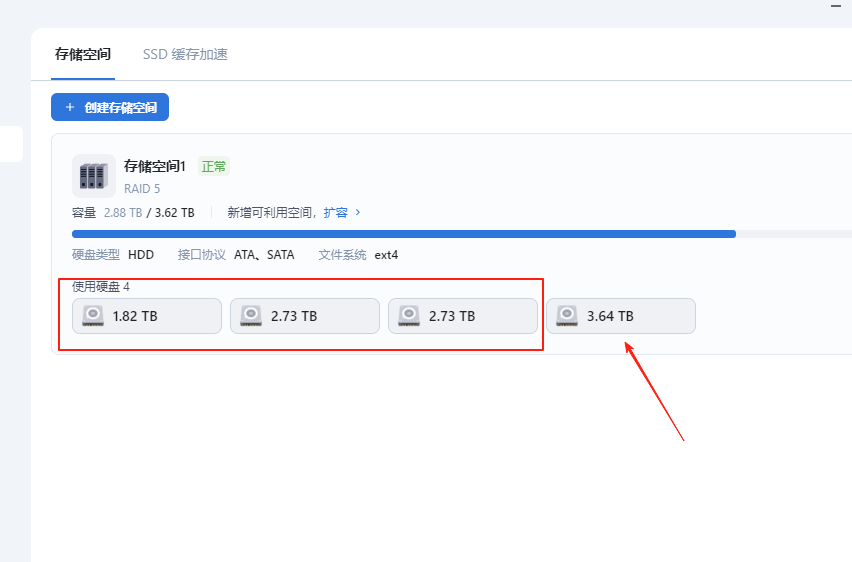Click the HDD disk type value
The width and height of the screenshot is (852, 562).
click(141, 255)
